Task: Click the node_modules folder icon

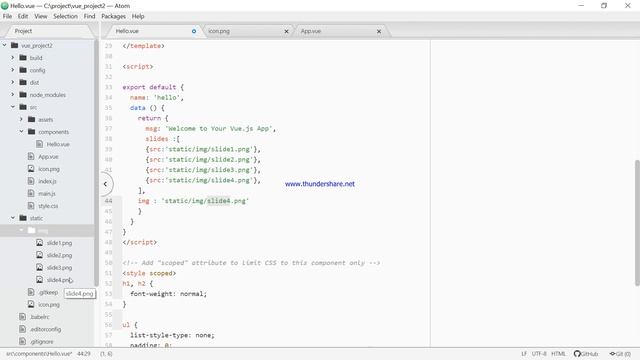Action: click(x=23, y=94)
